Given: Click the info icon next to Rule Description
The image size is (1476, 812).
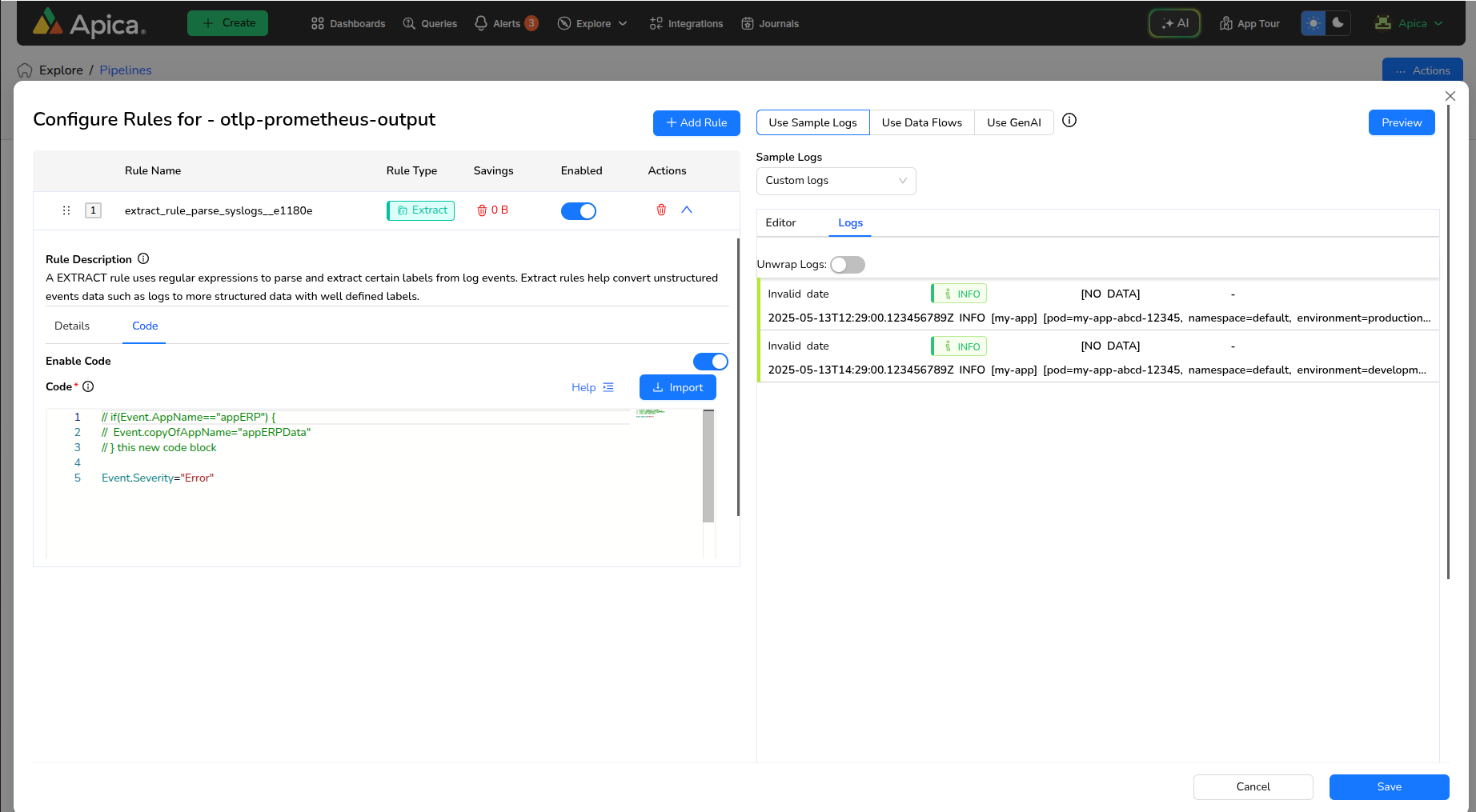Looking at the screenshot, I should pos(143,259).
